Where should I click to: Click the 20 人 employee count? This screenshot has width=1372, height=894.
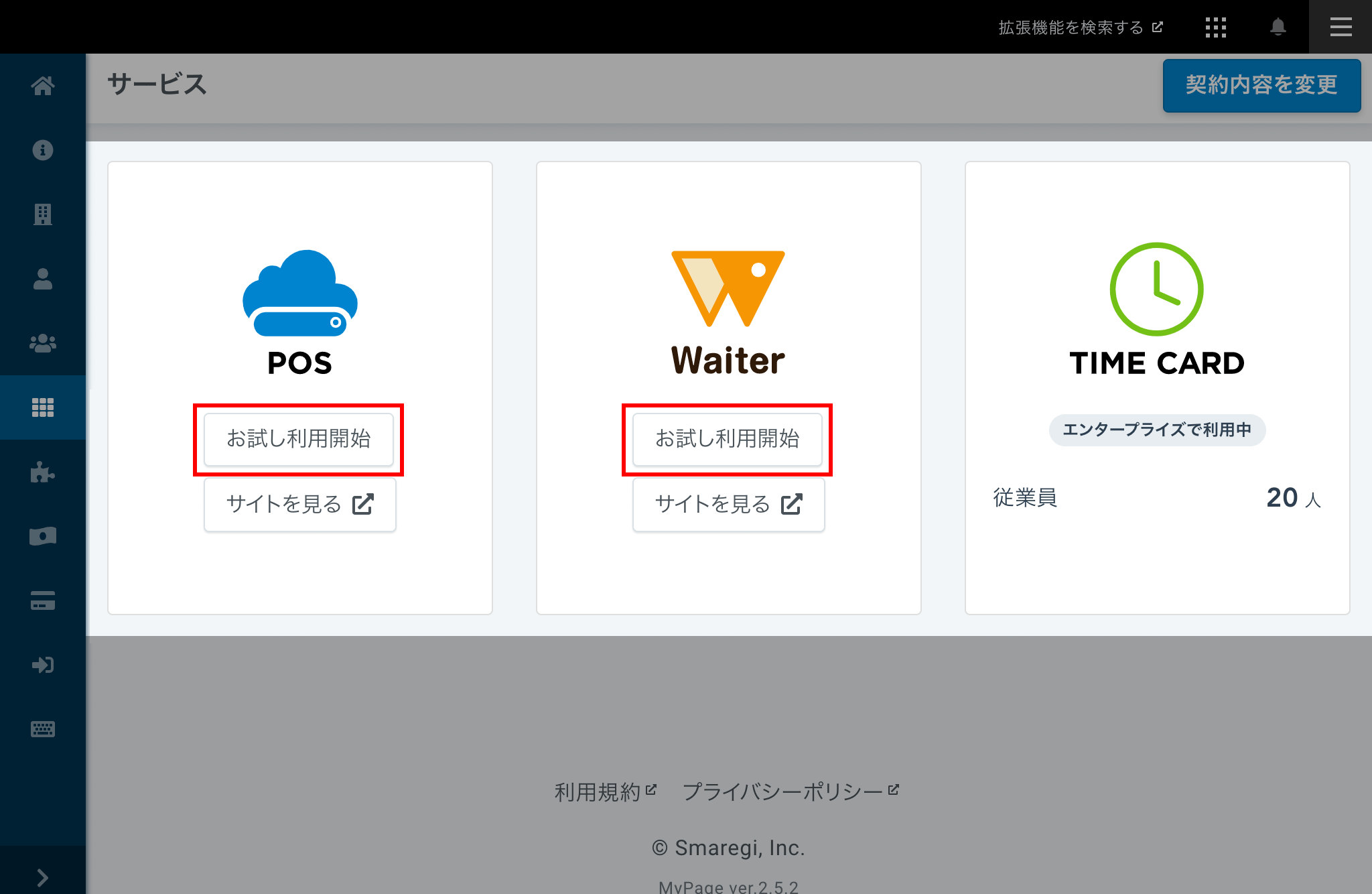pos(1294,498)
